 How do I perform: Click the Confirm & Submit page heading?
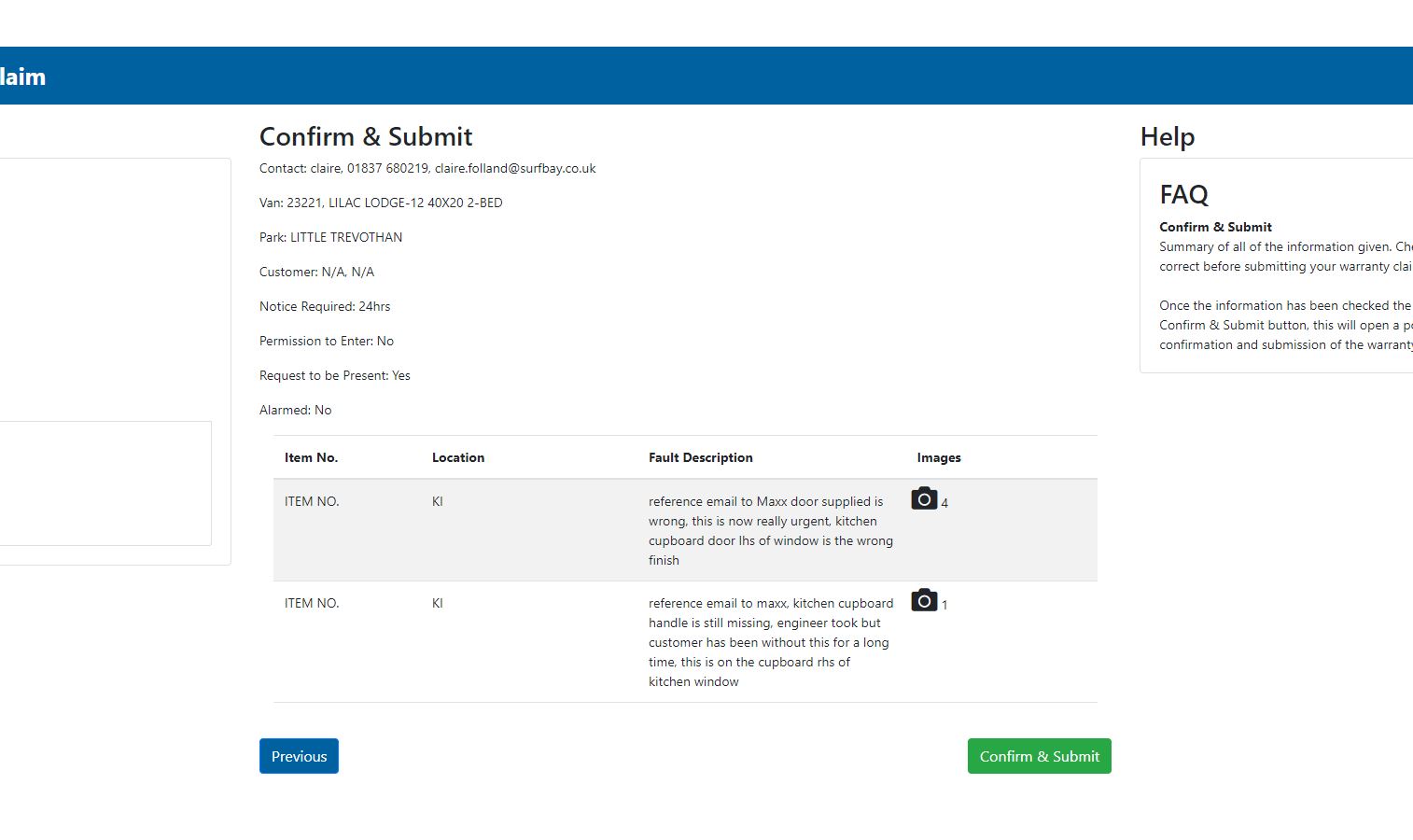click(x=366, y=137)
